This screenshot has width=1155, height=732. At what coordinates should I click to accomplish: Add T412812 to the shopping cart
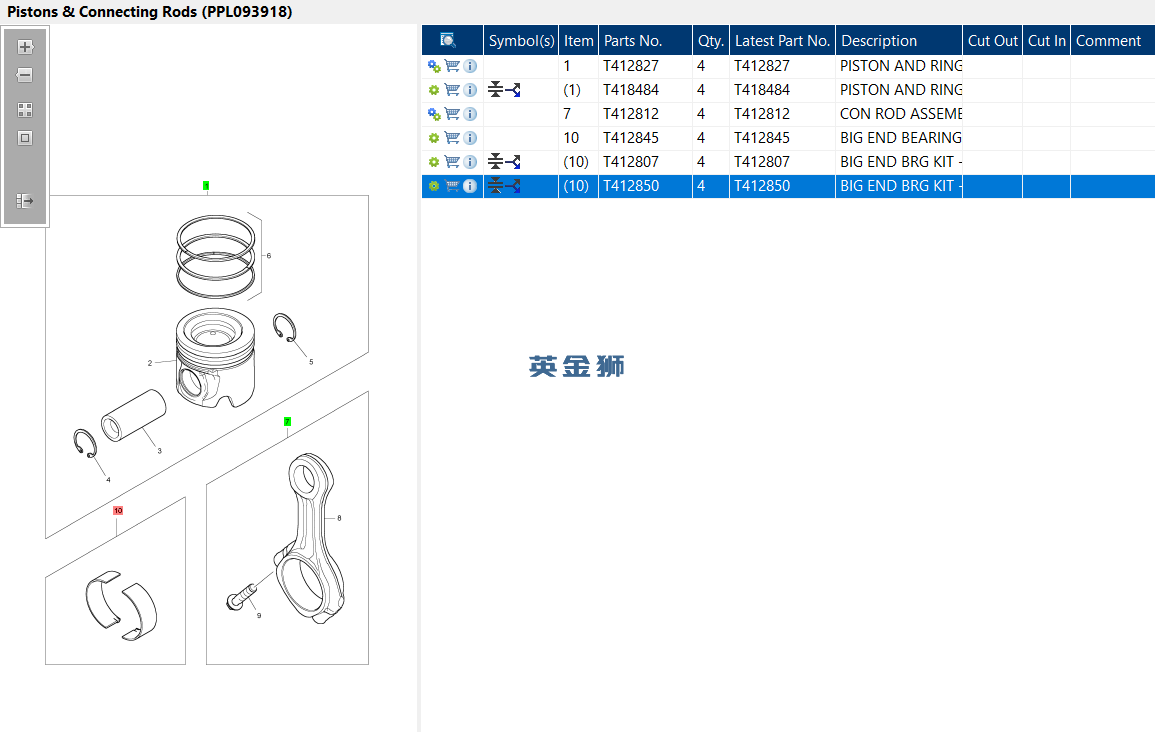click(x=452, y=114)
